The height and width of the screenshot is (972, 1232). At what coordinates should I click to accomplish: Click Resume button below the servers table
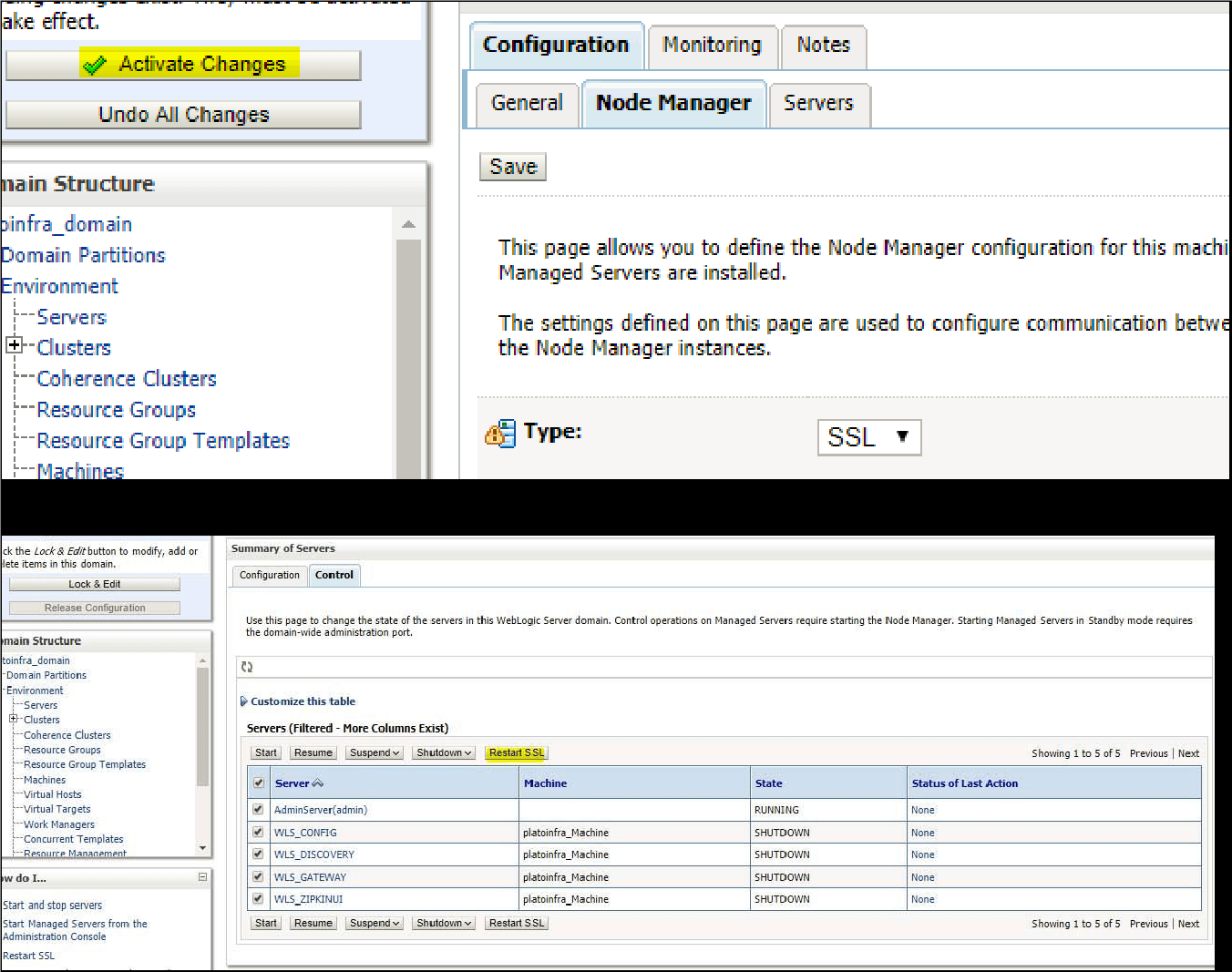click(313, 924)
